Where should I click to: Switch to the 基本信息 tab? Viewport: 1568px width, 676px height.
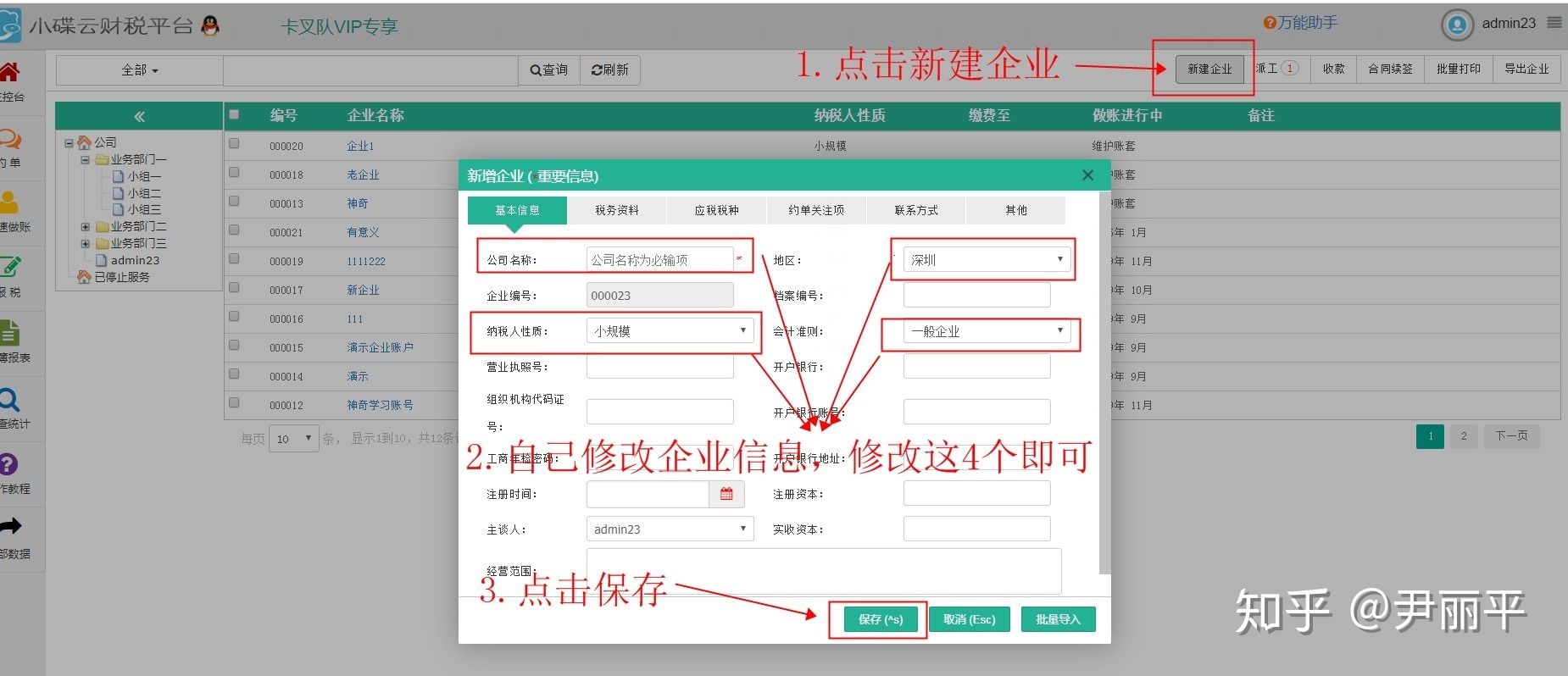(517, 210)
